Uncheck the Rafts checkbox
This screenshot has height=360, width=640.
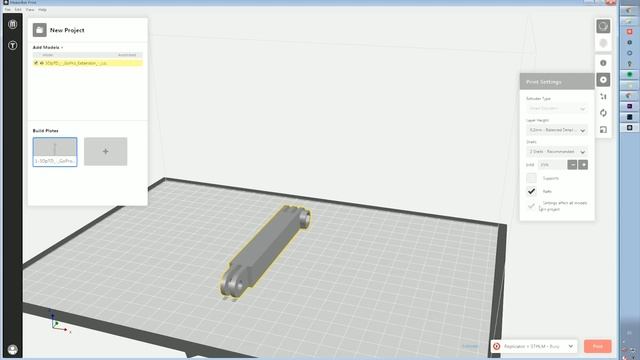tap(531, 191)
